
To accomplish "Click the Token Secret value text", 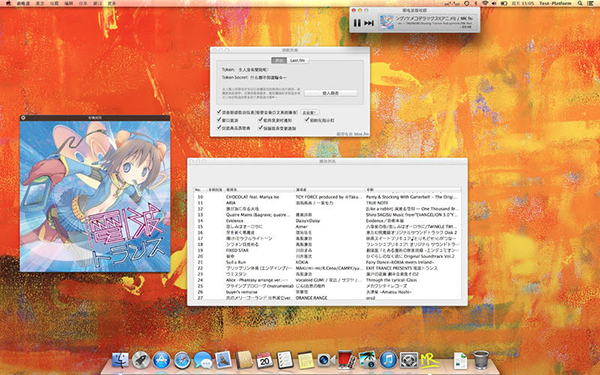I will 268,78.
